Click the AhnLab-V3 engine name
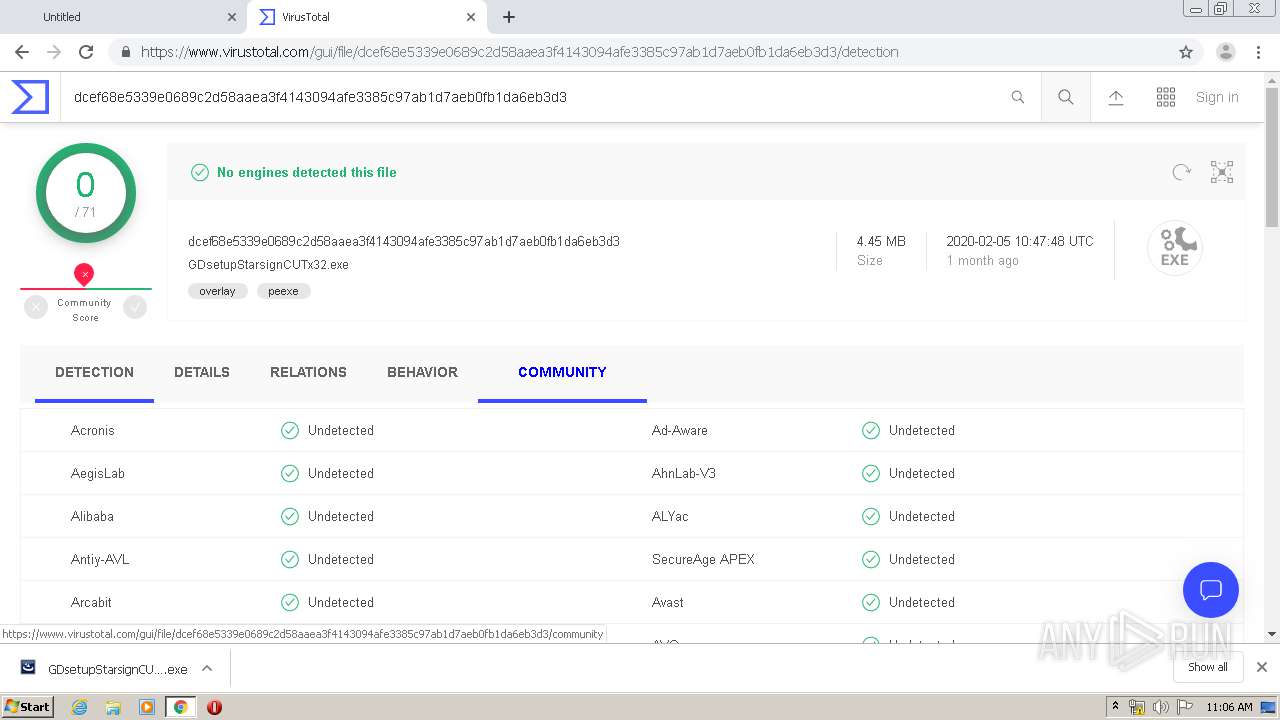 click(684, 473)
